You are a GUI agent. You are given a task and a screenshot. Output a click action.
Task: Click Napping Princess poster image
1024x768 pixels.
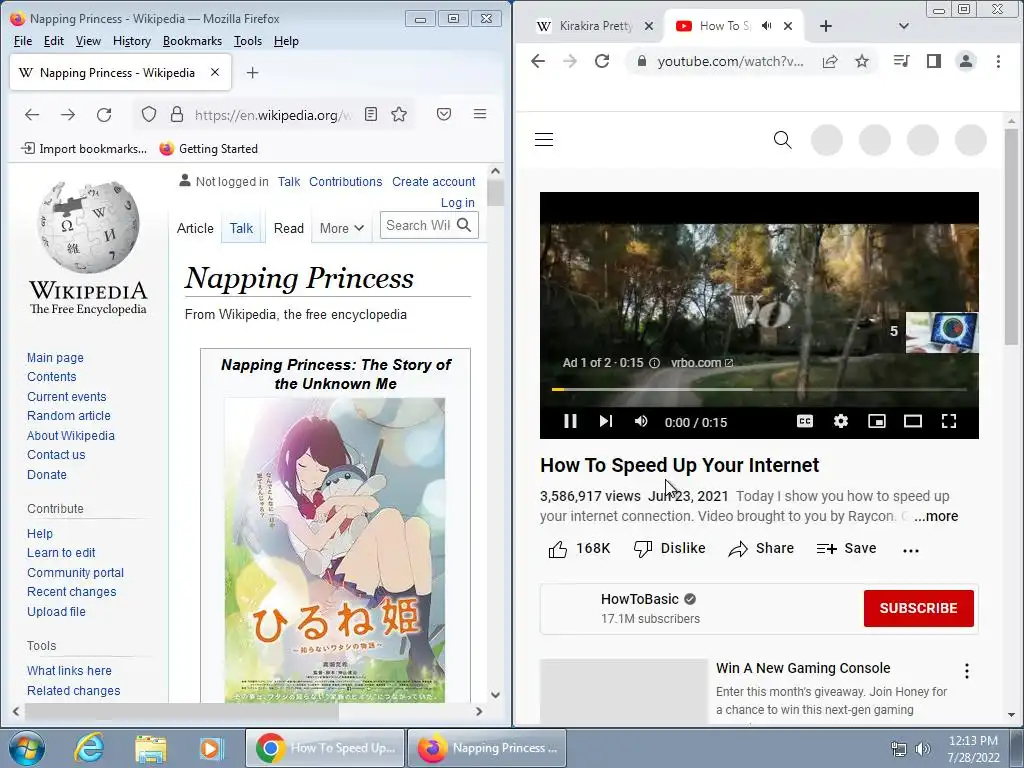[x=334, y=550]
